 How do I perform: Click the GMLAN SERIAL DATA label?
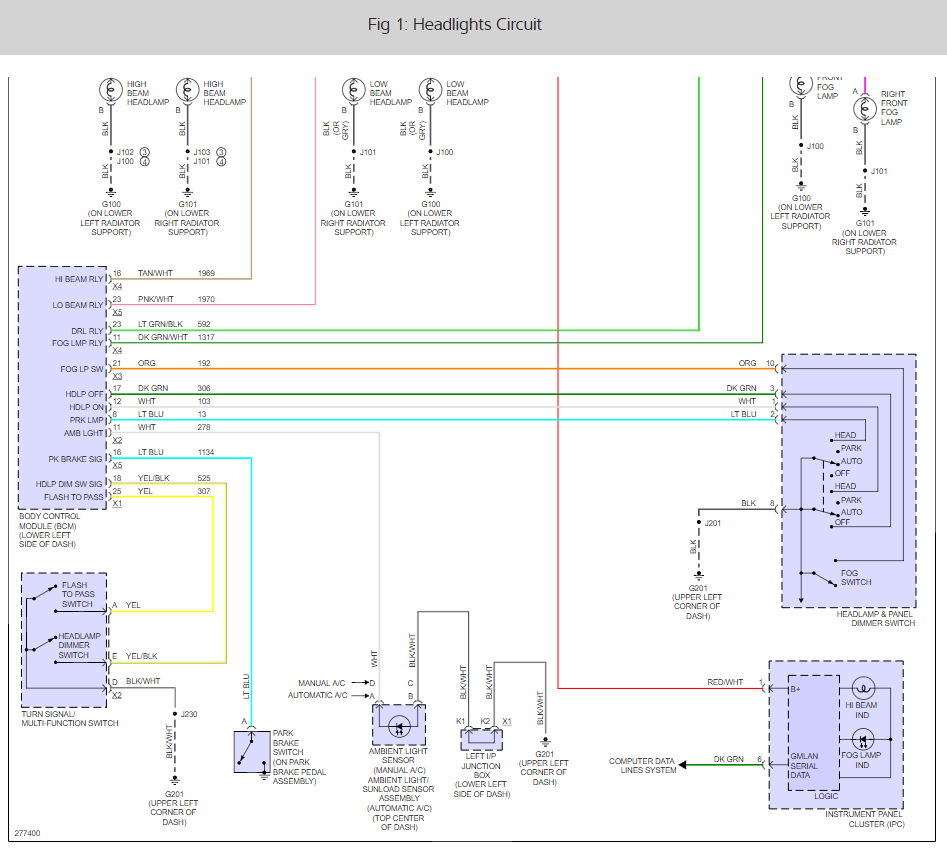click(x=804, y=766)
